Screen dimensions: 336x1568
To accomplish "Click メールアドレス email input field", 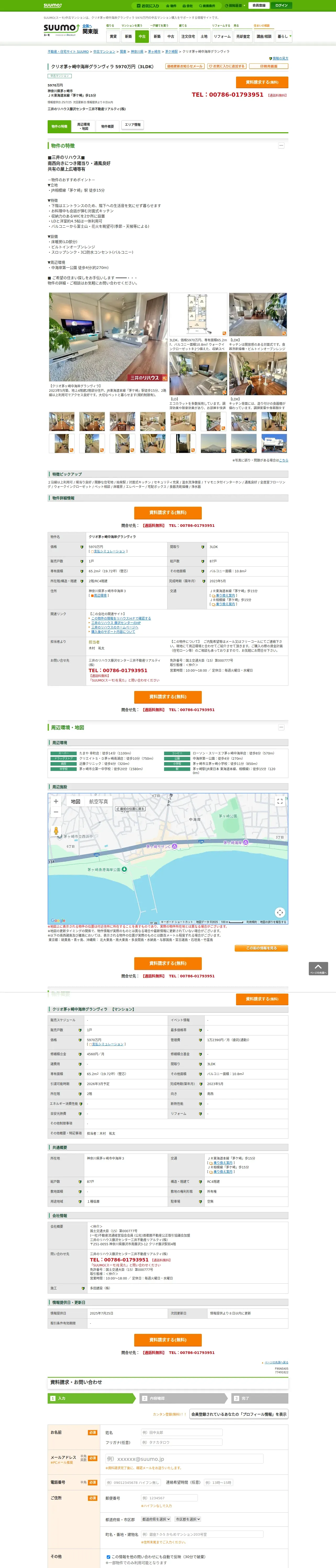I will tap(184, 1459).
